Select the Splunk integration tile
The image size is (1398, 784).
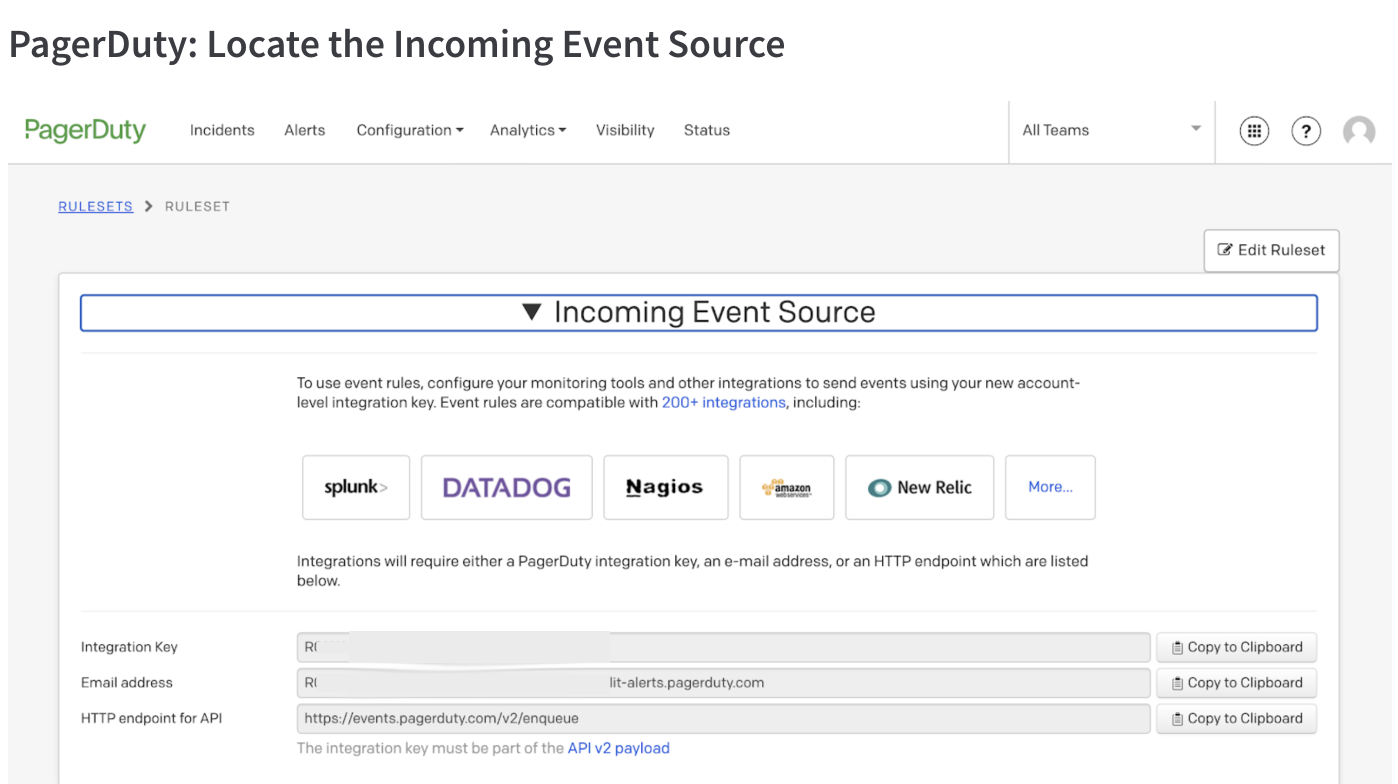pos(356,488)
